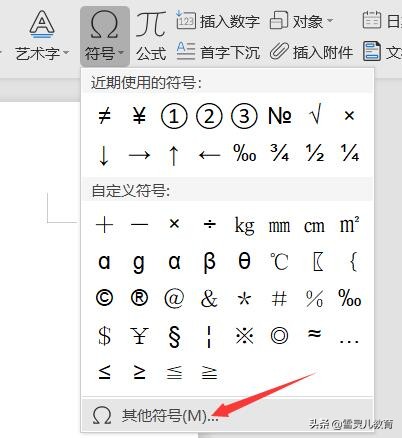
Task: Open the 公式 formula tool
Action: (151, 36)
